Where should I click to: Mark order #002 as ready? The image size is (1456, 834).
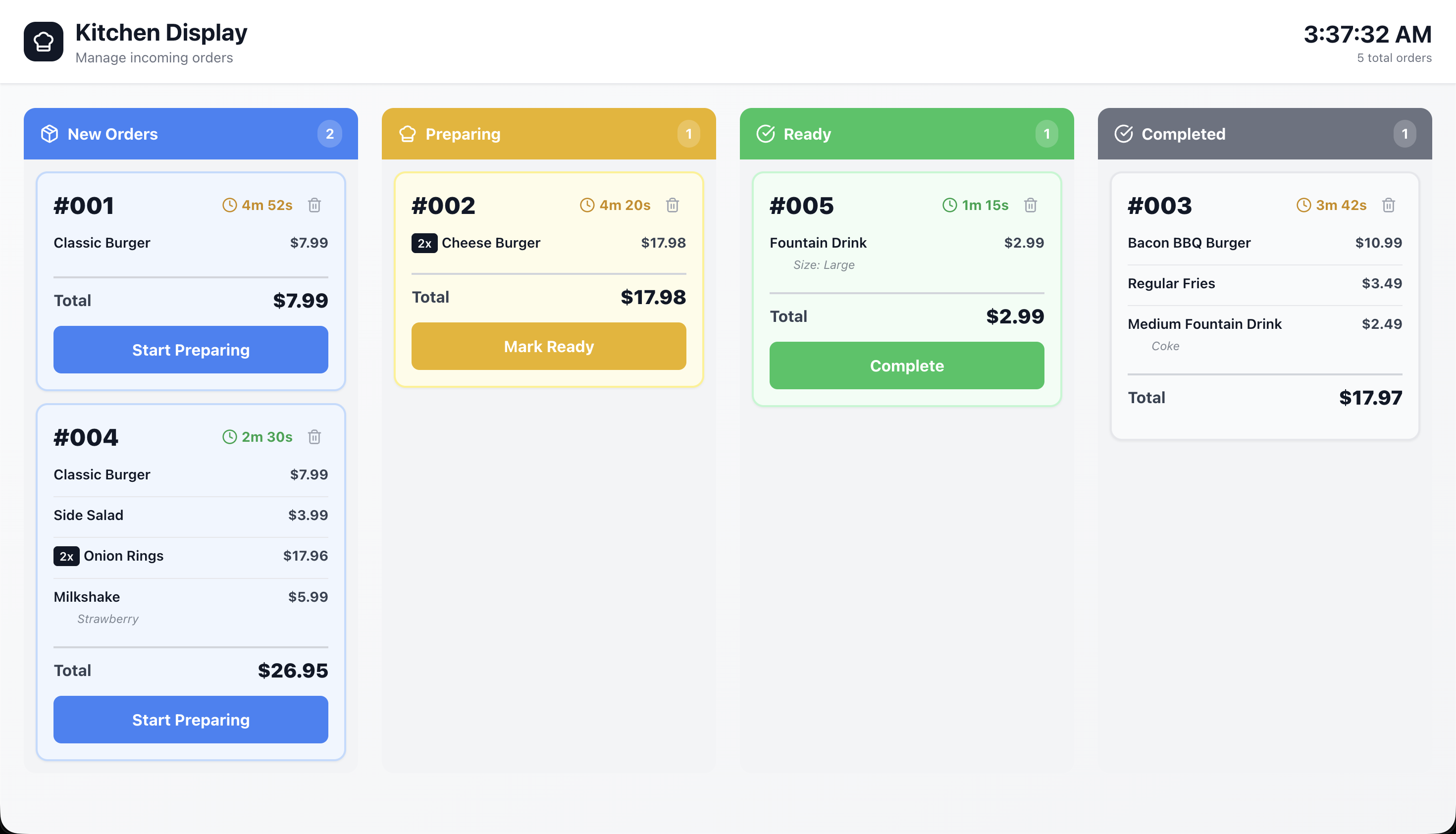click(548, 347)
